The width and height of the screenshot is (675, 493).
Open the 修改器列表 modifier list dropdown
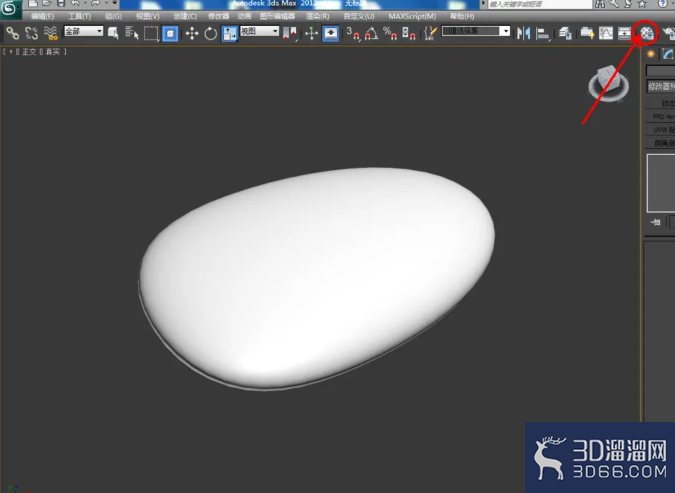[x=661, y=87]
